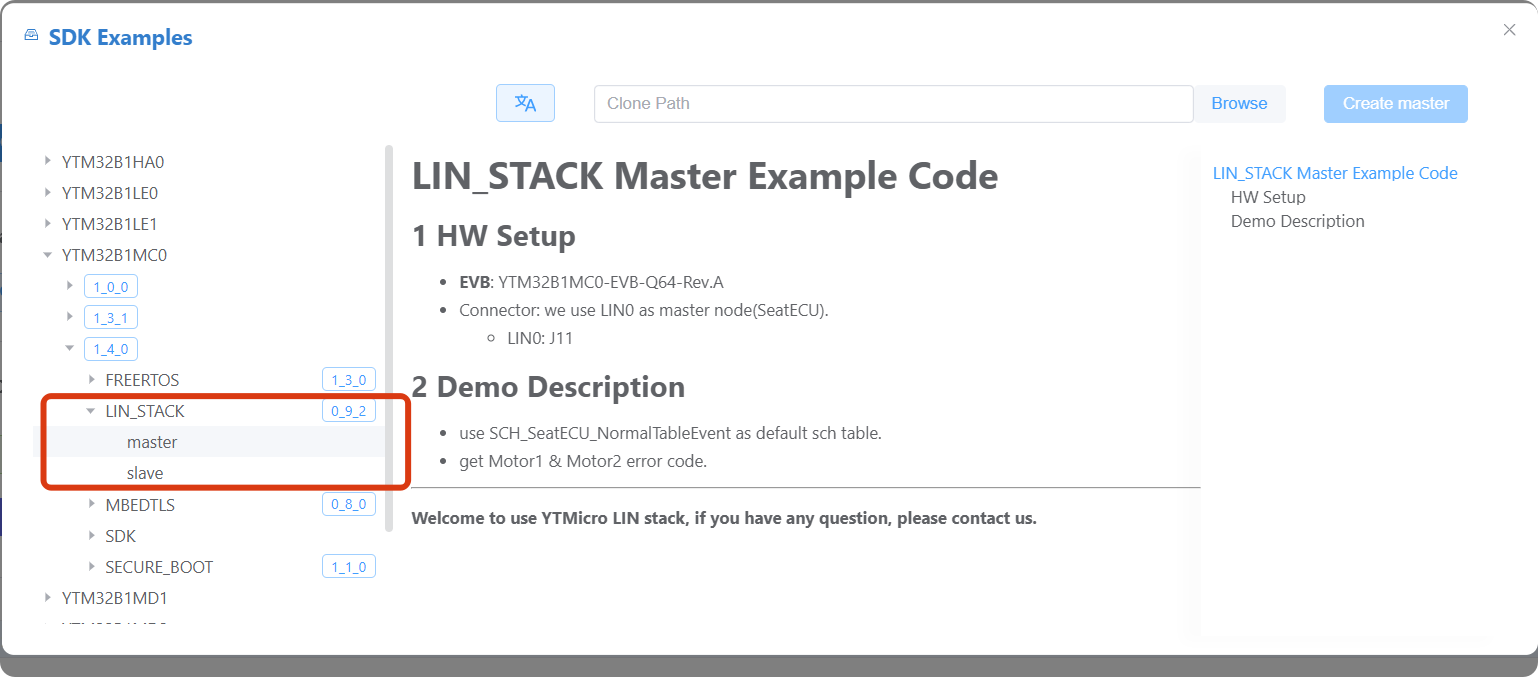Close the SDK Examples dialog
Viewport: 1538px width, 677px height.
(x=1509, y=30)
